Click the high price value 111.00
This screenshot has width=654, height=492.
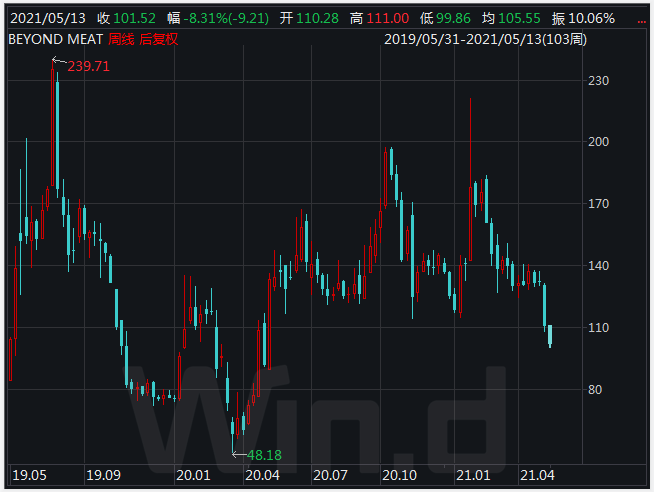click(388, 18)
